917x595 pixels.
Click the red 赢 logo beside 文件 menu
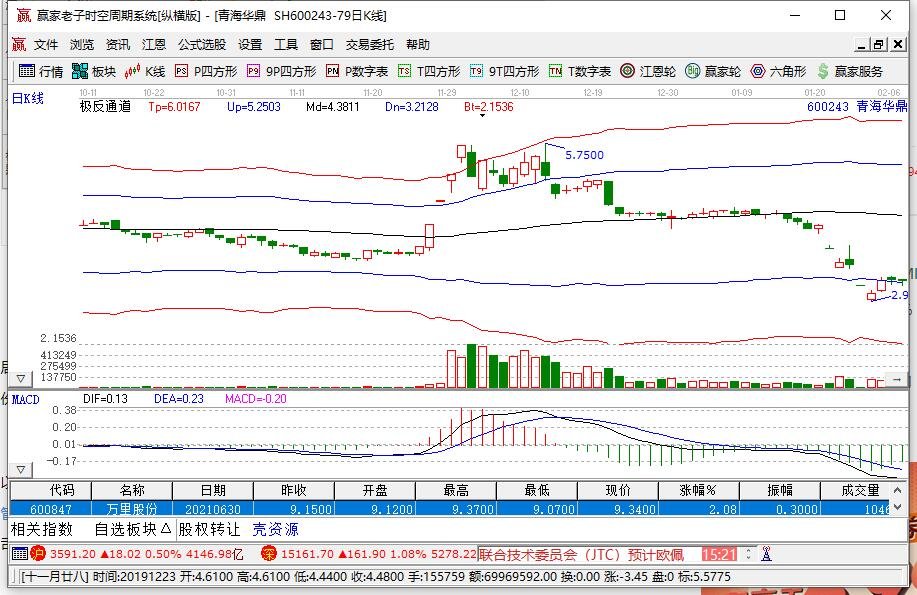click(19, 44)
